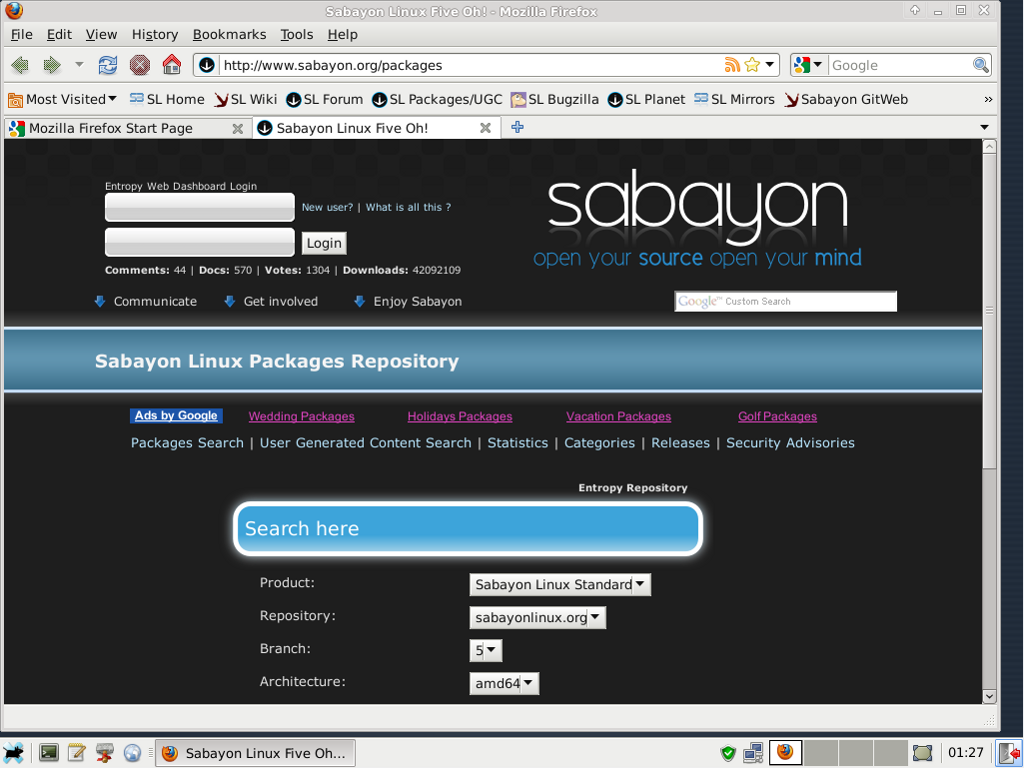Click the site identity icon in address bar
Screen dimensions: 1024x768
click(206, 65)
